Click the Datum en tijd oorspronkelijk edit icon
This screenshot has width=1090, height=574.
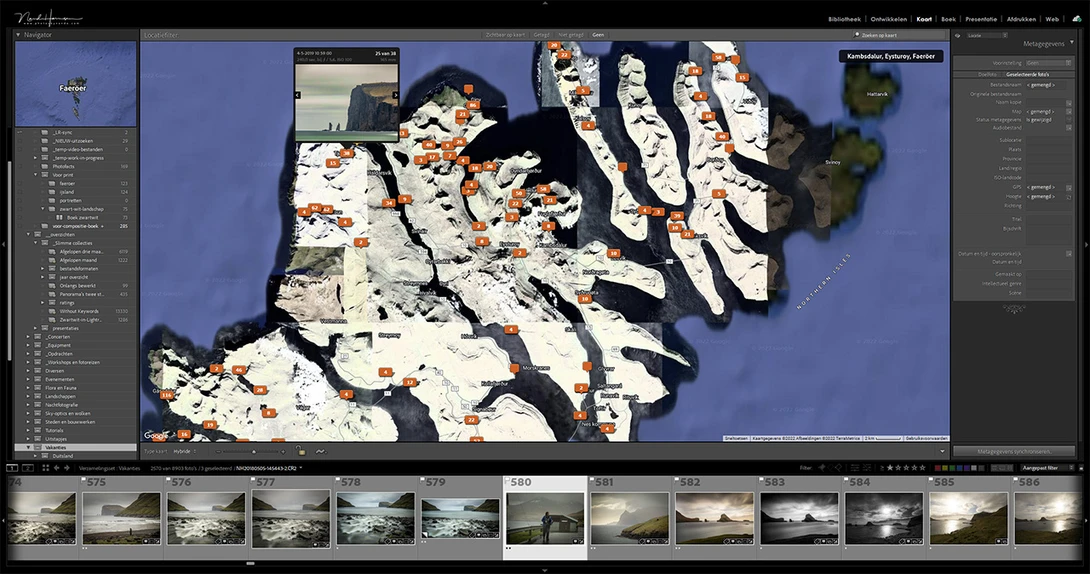click(x=1068, y=254)
